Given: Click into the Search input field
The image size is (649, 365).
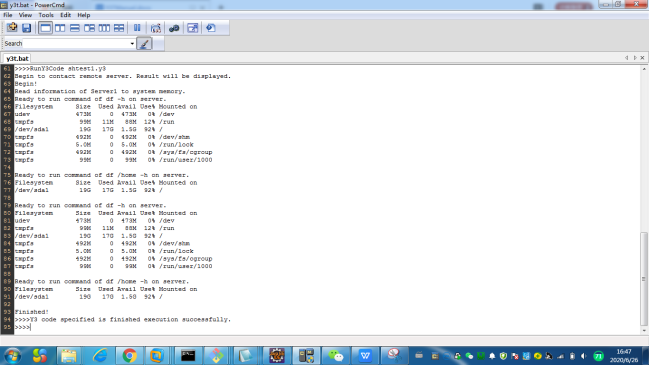Looking at the screenshot, I should tap(76, 43).
